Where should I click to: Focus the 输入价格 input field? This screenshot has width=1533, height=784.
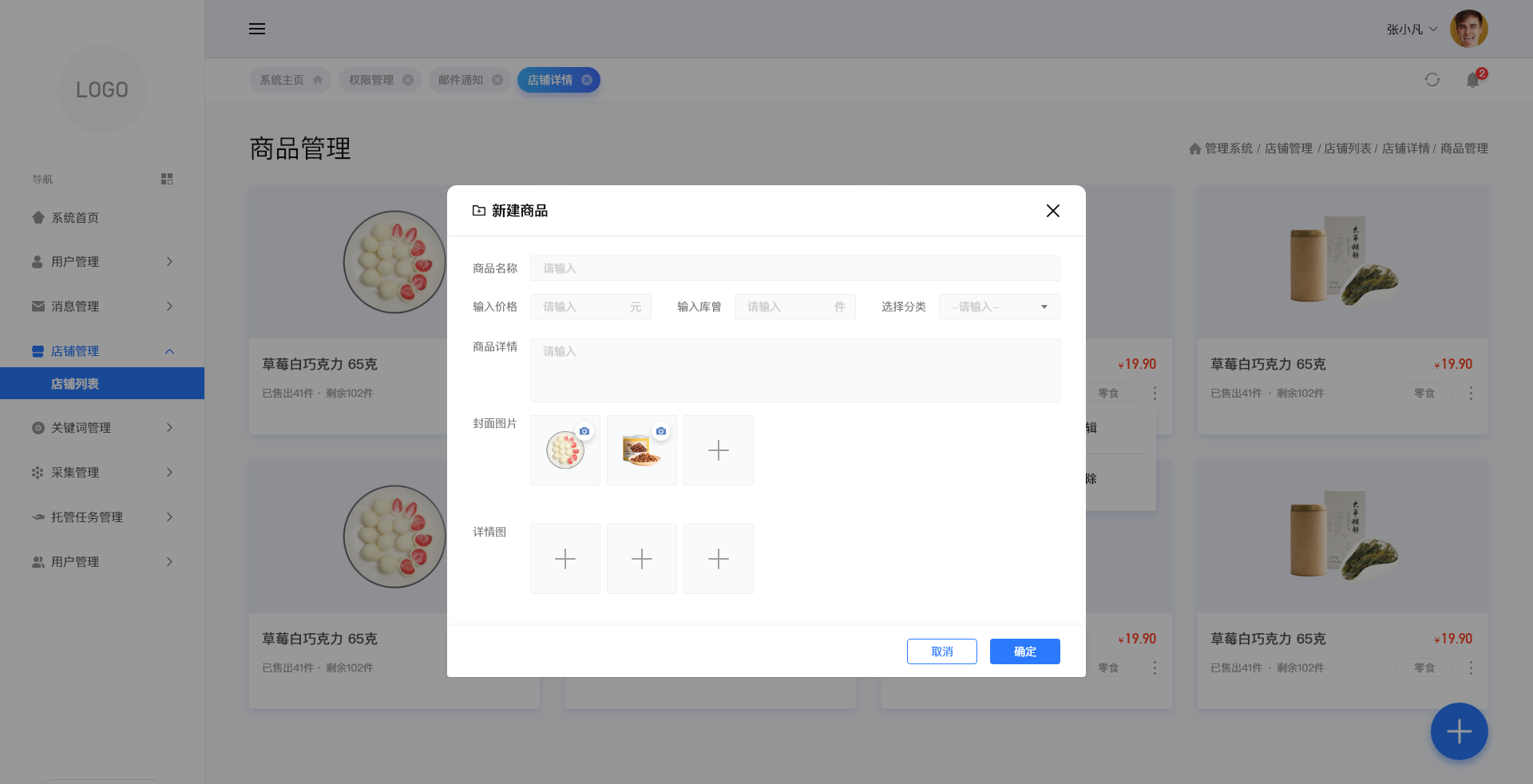point(591,307)
